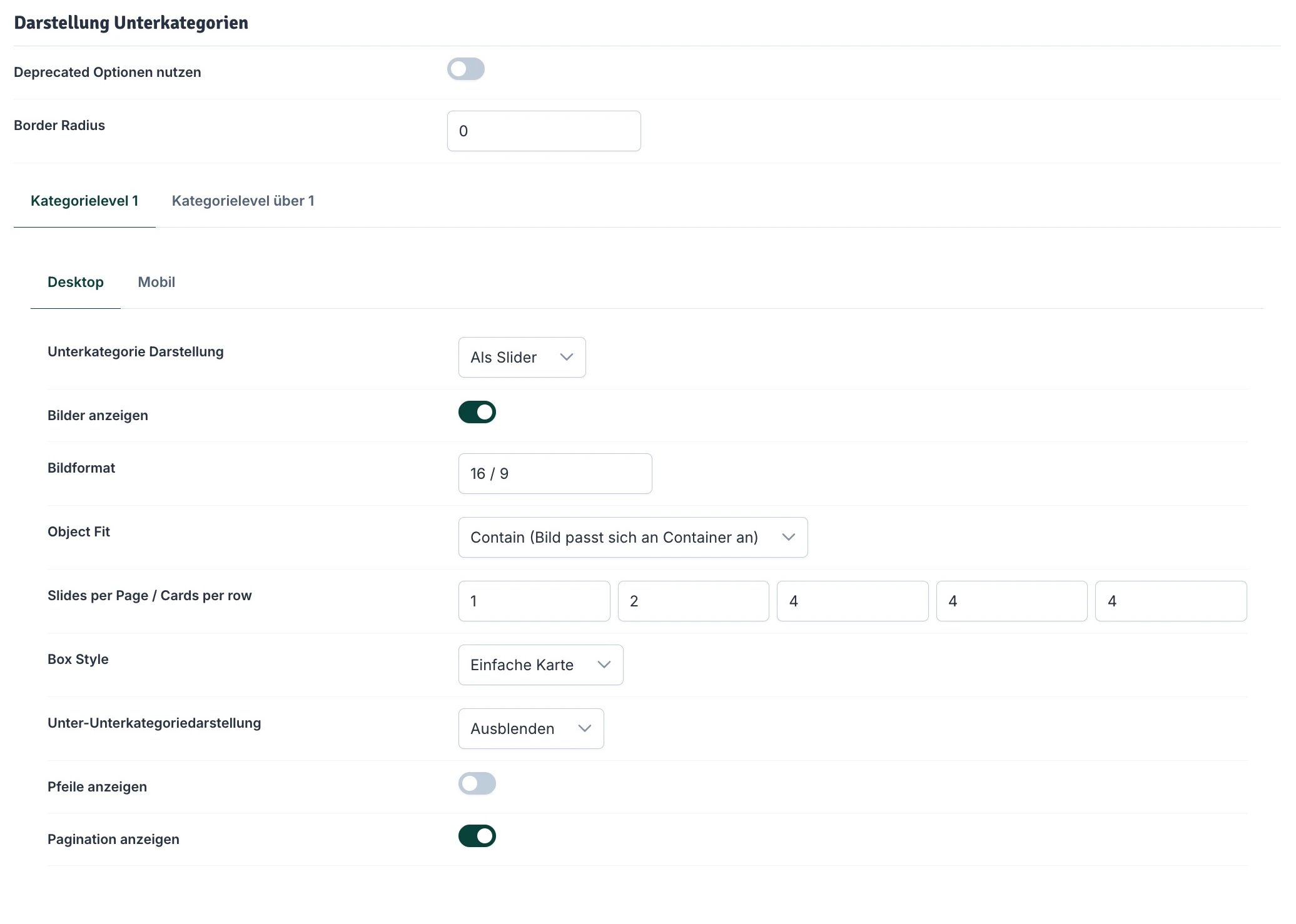Click the Bildformat field showing 16 / 9
Screen dimensions: 1296x924
tap(554, 473)
